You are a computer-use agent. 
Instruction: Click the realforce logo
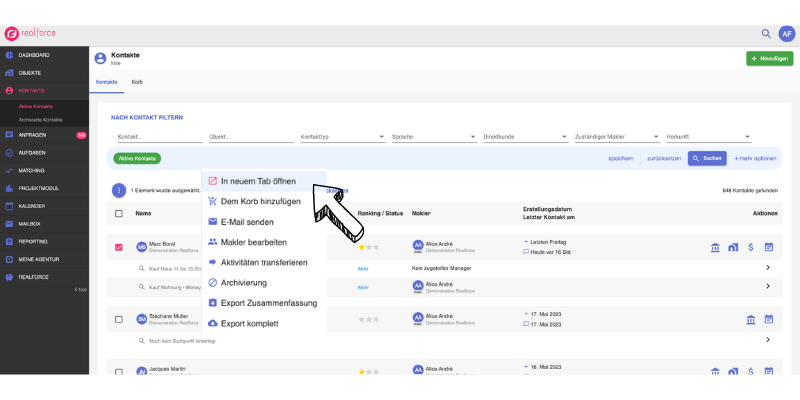(30, 34)
